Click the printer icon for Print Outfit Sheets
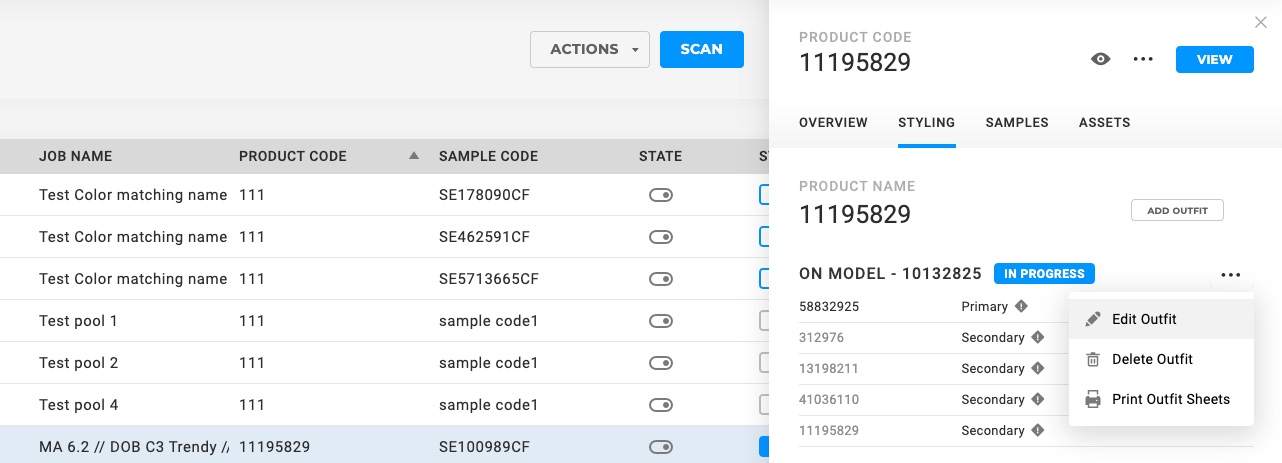This screenshot has height=463, width=1282. point(1093,399)
